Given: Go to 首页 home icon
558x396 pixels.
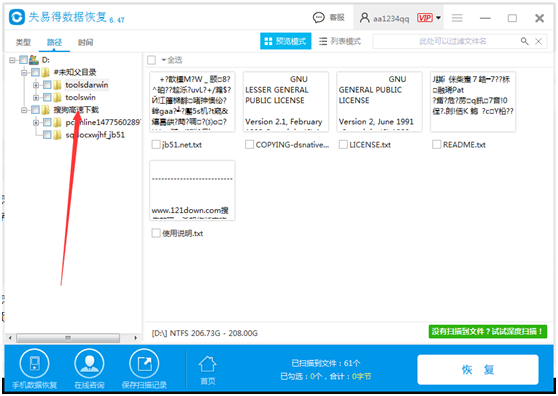Looking at the screenshot, I should pos(207,364).
